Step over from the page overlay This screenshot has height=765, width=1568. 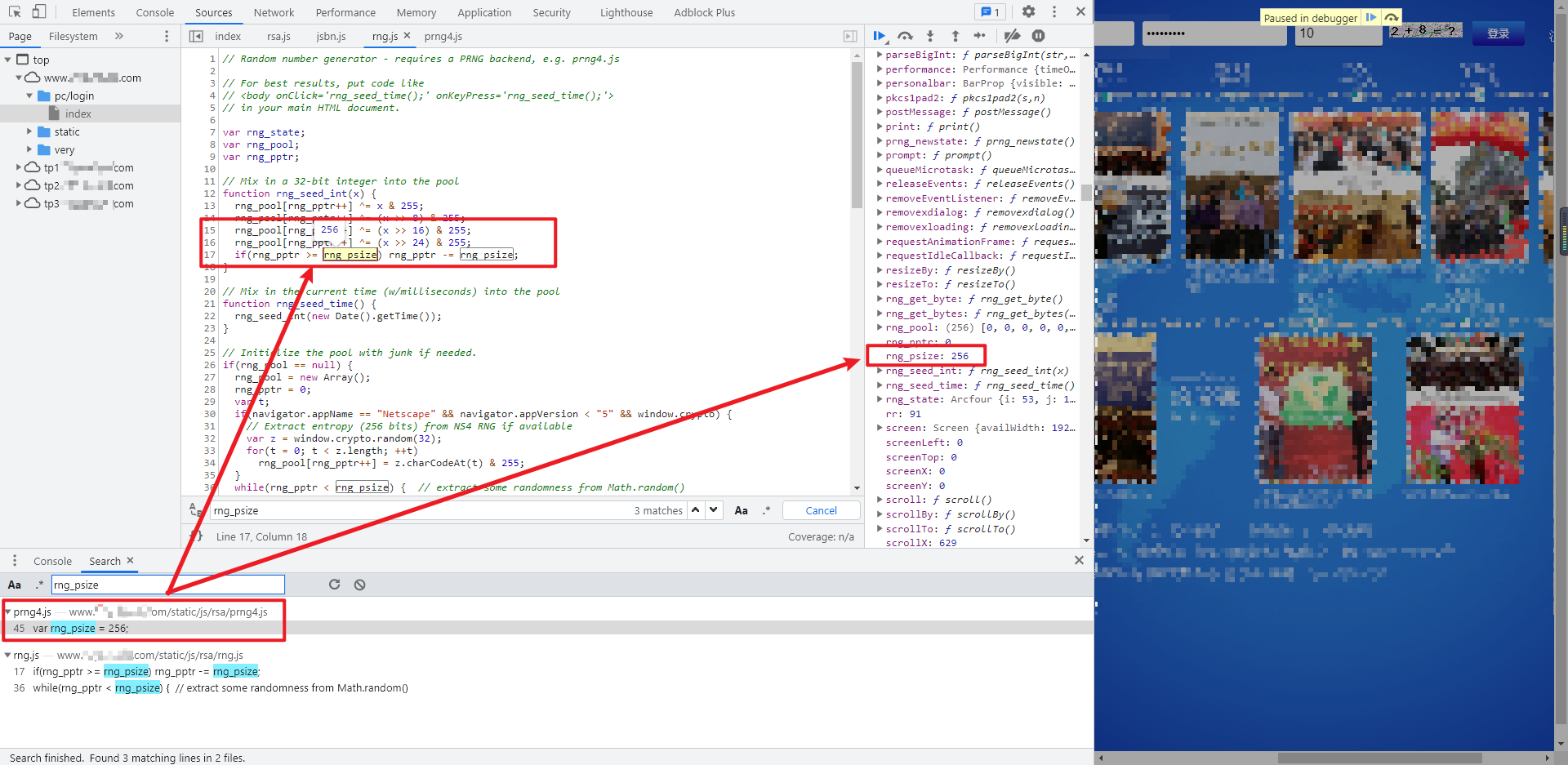pos(1391,17)
